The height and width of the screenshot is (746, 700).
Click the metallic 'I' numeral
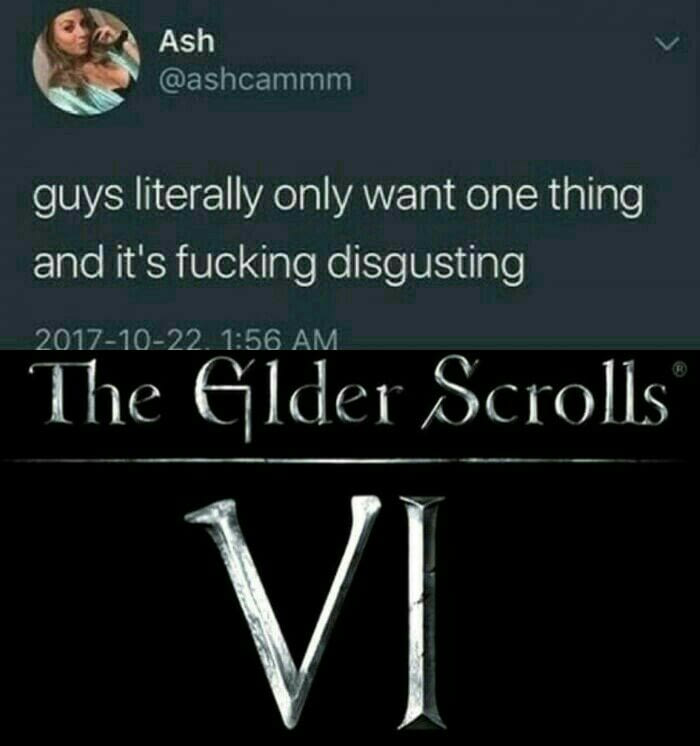point(422,610)
